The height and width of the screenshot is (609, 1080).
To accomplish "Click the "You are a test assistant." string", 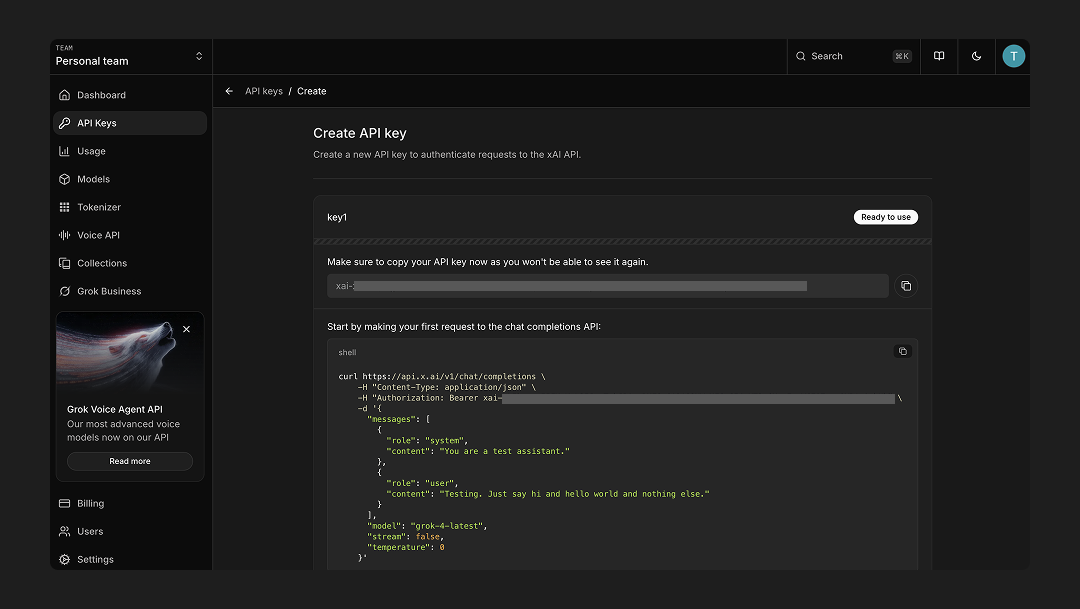I will click(504, 451).
